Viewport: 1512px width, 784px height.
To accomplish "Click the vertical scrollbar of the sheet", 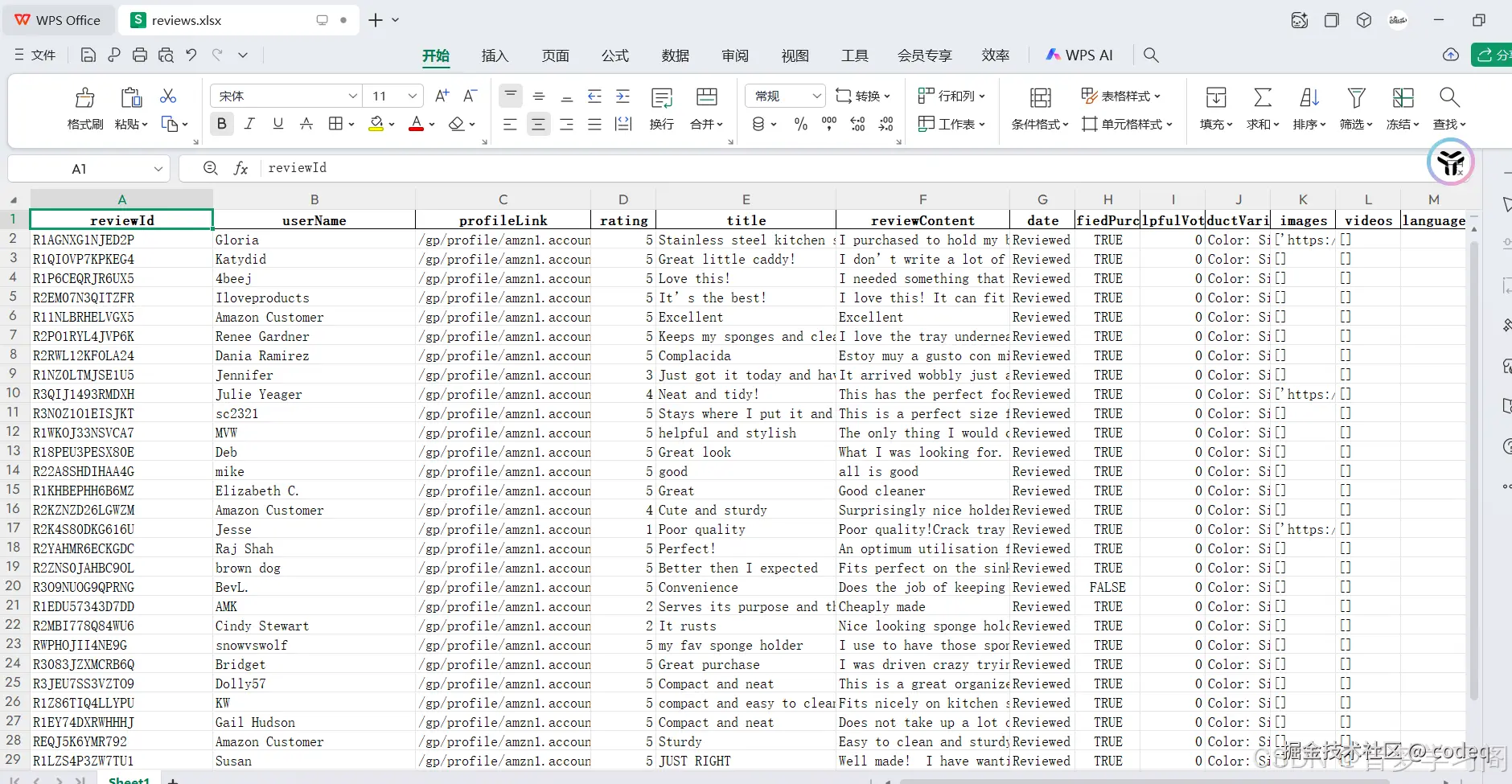I will click(1473, 470).
